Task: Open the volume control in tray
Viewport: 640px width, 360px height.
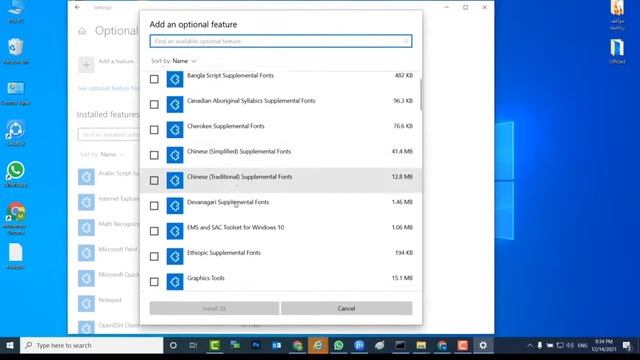Action: tap(570, 345)
